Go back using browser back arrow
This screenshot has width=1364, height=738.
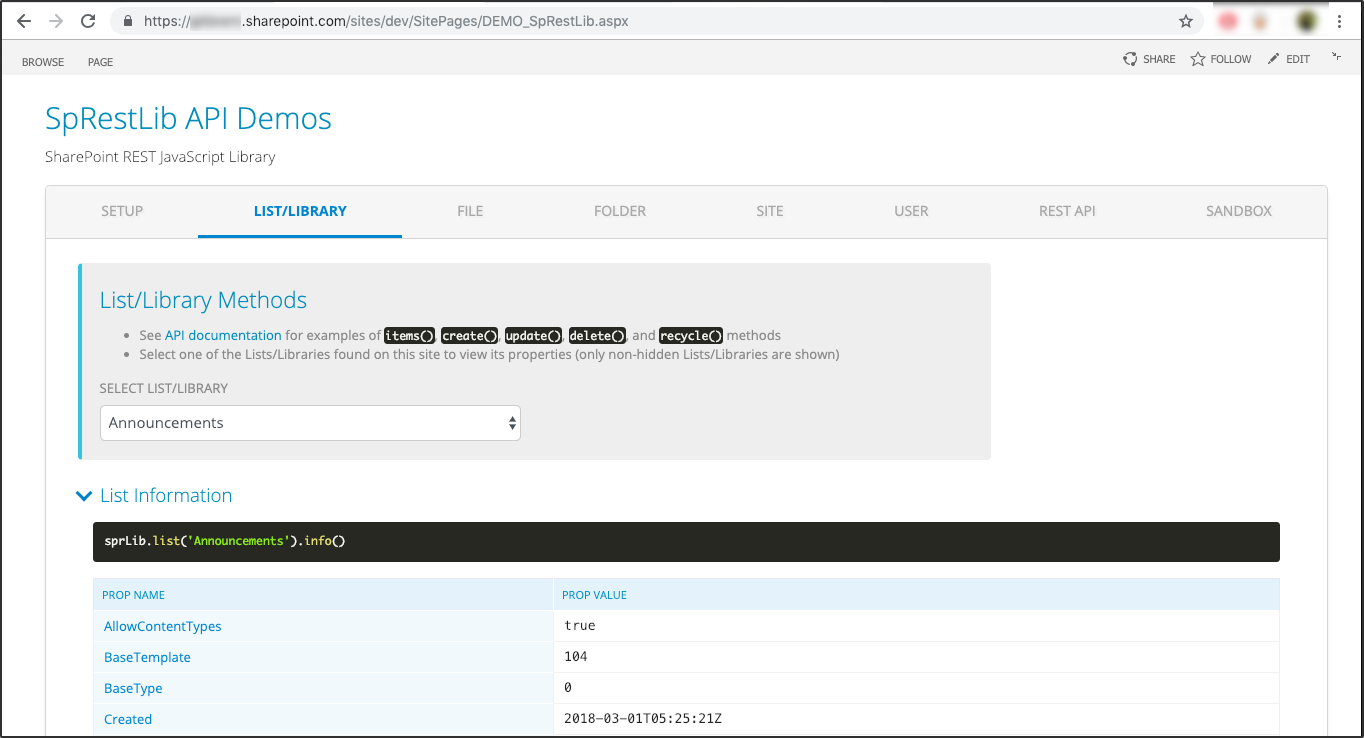click(x=24, y=20)
